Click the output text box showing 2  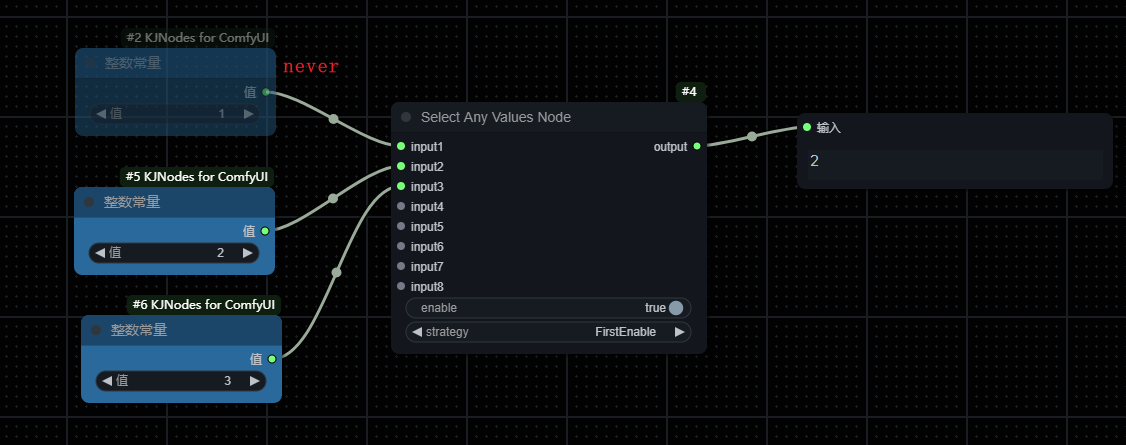tap(955, 163)
